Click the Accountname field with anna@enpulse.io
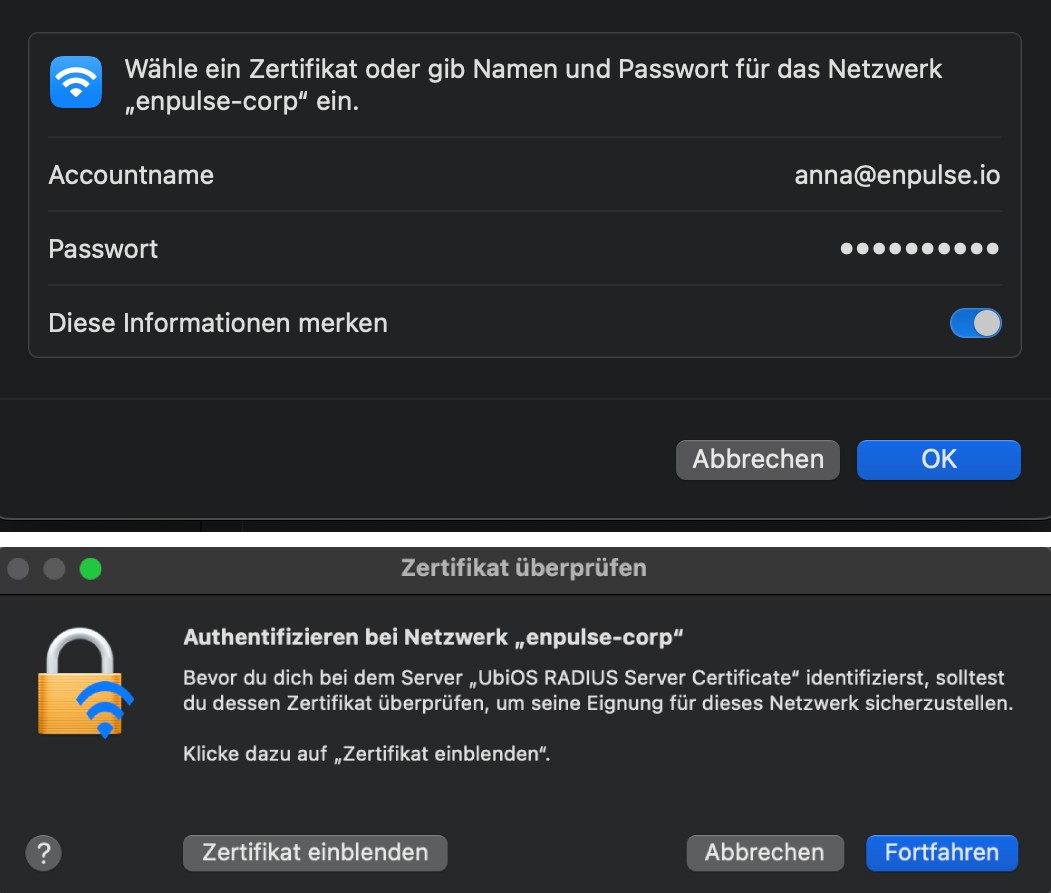The height and width of the screenshot is (893, 1051). pos(896,175)
